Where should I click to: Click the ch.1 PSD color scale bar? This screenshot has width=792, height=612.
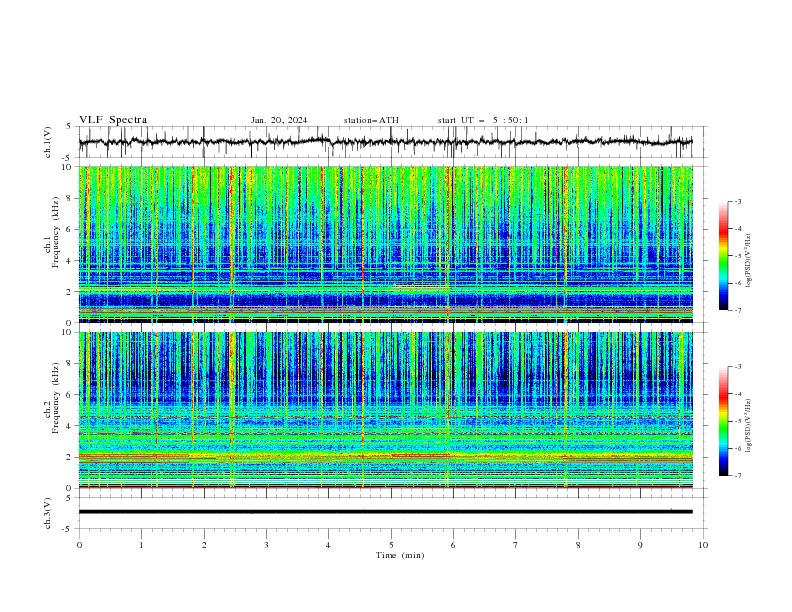point(723,255)
